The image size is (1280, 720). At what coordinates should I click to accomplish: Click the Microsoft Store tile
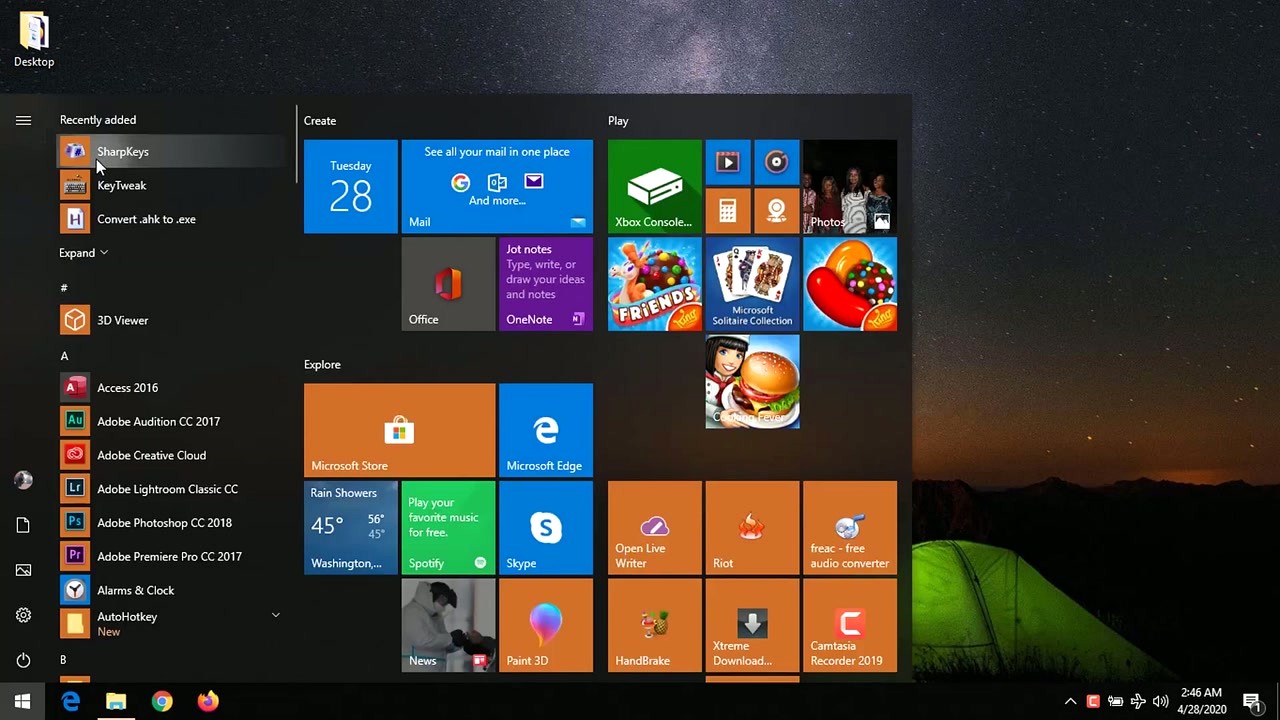tap(399, 430)
